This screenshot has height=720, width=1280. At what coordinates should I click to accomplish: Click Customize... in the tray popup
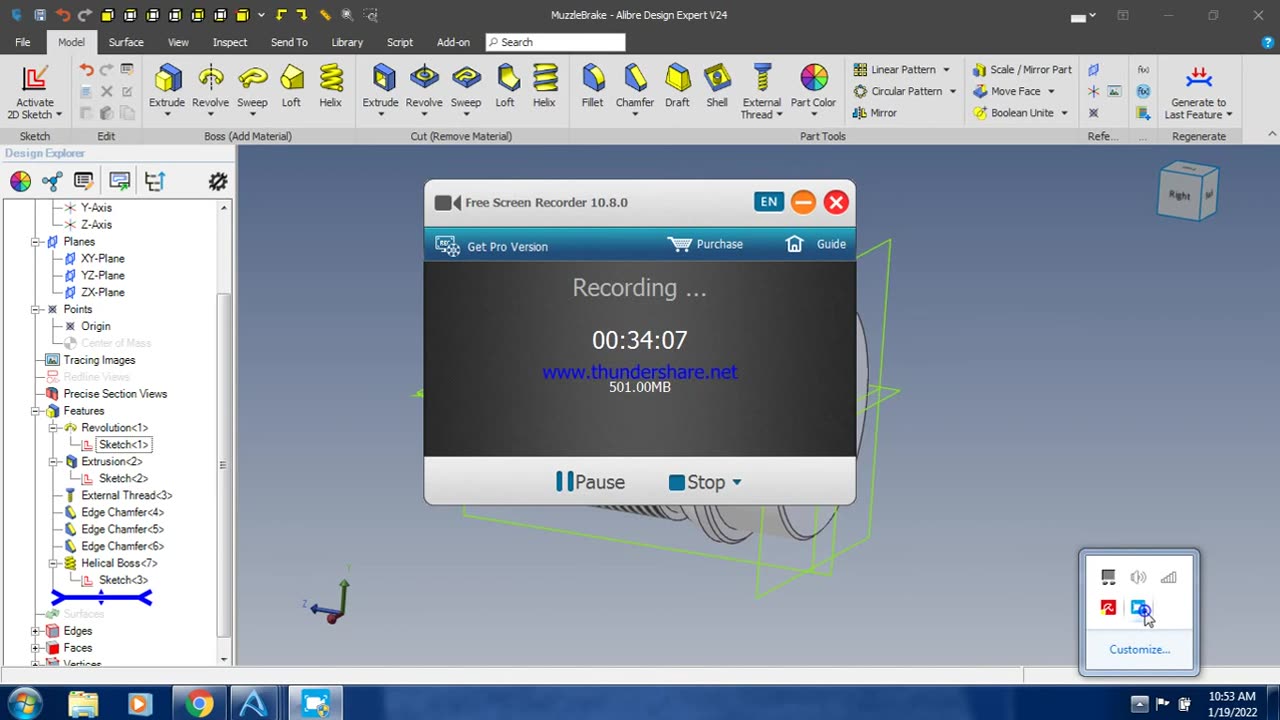click(x=1139, y=649)
